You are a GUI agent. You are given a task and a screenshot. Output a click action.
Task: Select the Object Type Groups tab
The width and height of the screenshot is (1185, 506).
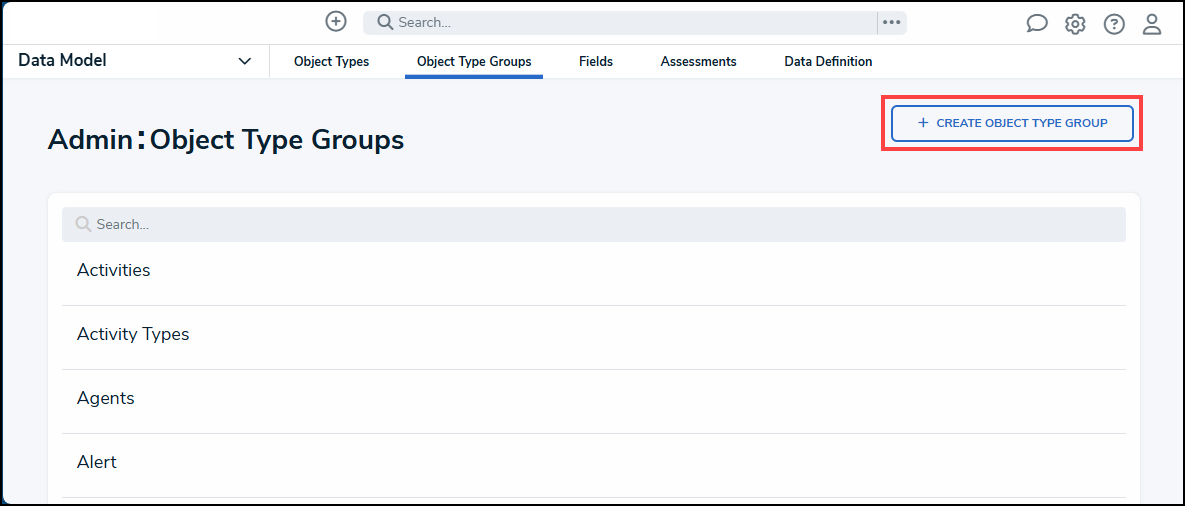point(474,62)
